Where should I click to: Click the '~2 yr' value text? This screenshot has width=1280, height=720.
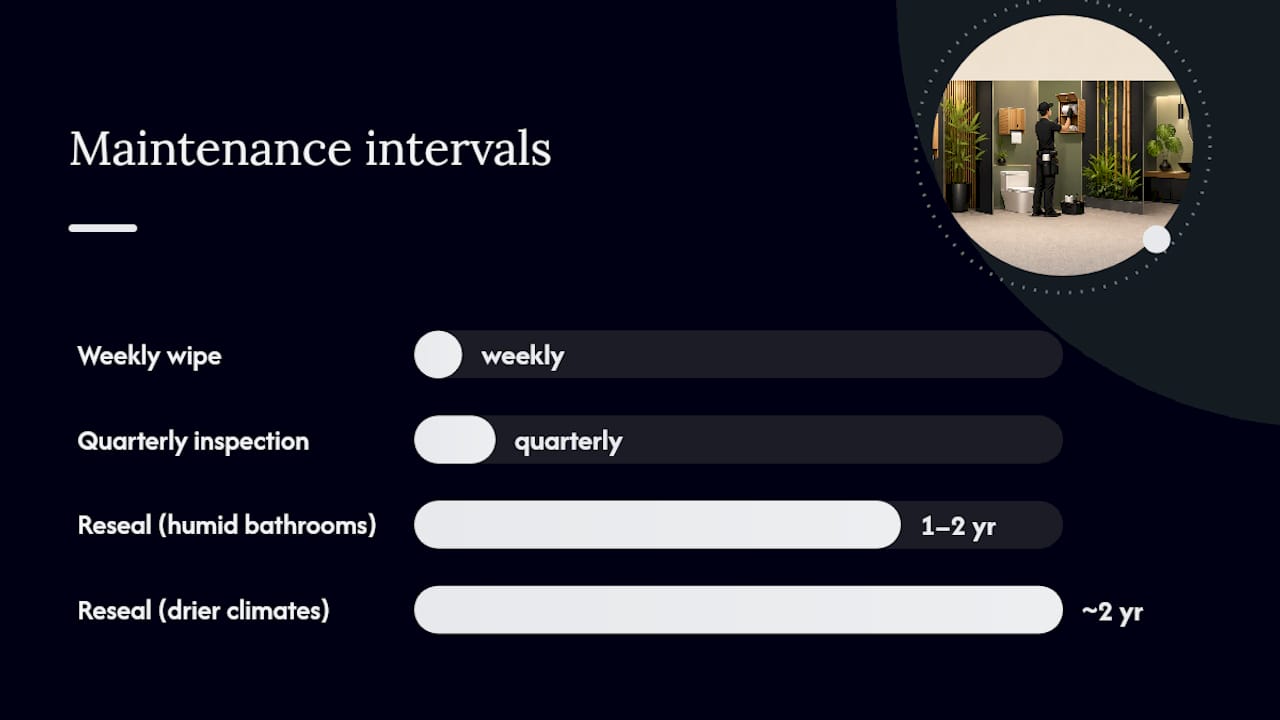[1112, 612]
